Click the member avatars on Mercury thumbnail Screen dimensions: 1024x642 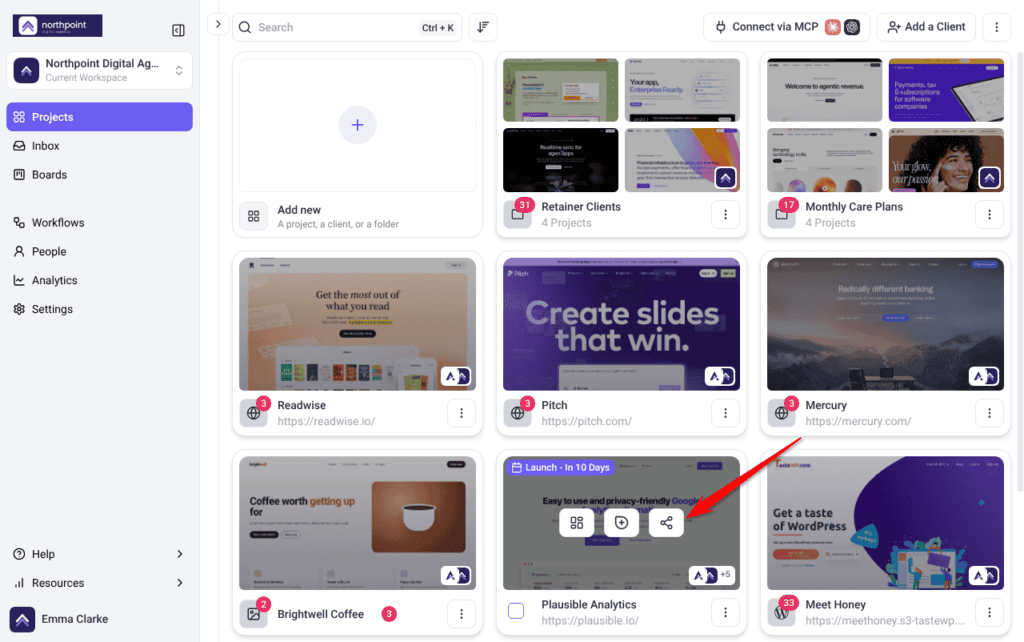coord(984,376)
